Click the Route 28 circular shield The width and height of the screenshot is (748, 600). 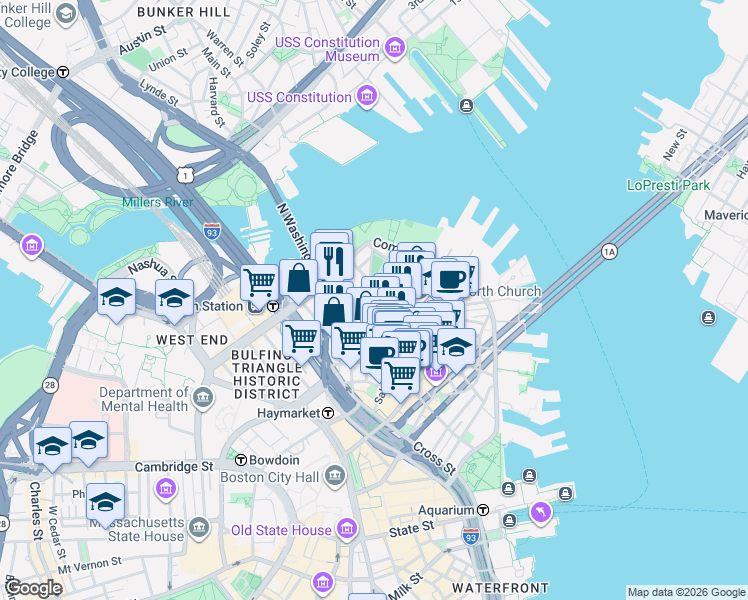50,385
